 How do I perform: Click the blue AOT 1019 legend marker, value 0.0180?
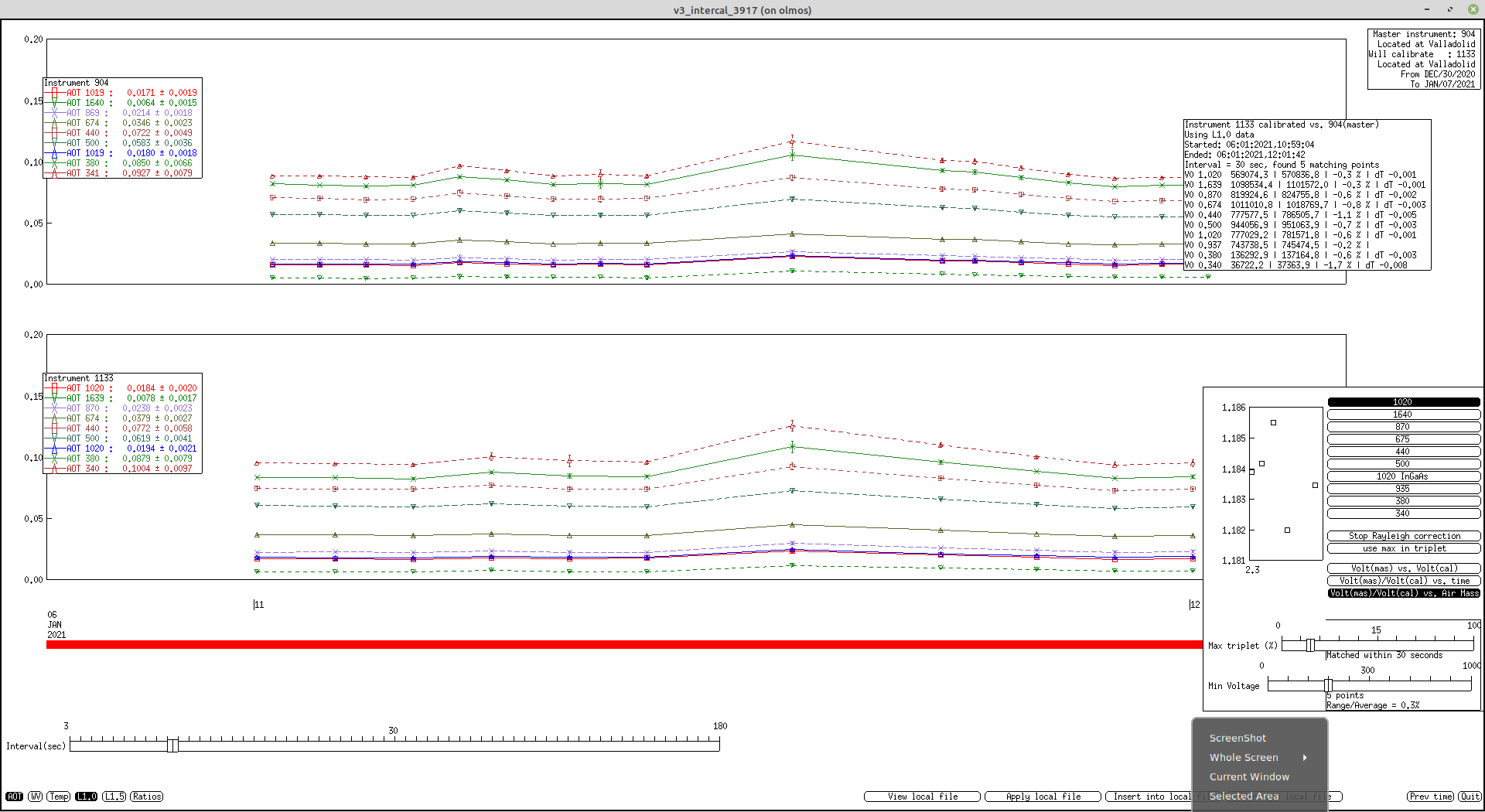54,153
